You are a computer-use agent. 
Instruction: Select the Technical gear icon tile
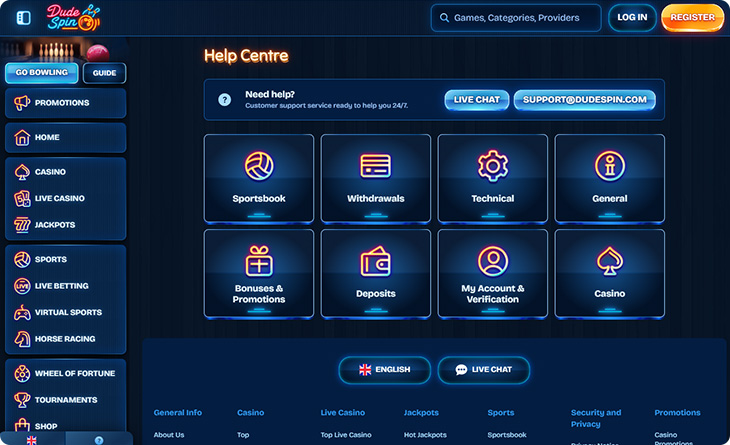[x=493, y=178]
